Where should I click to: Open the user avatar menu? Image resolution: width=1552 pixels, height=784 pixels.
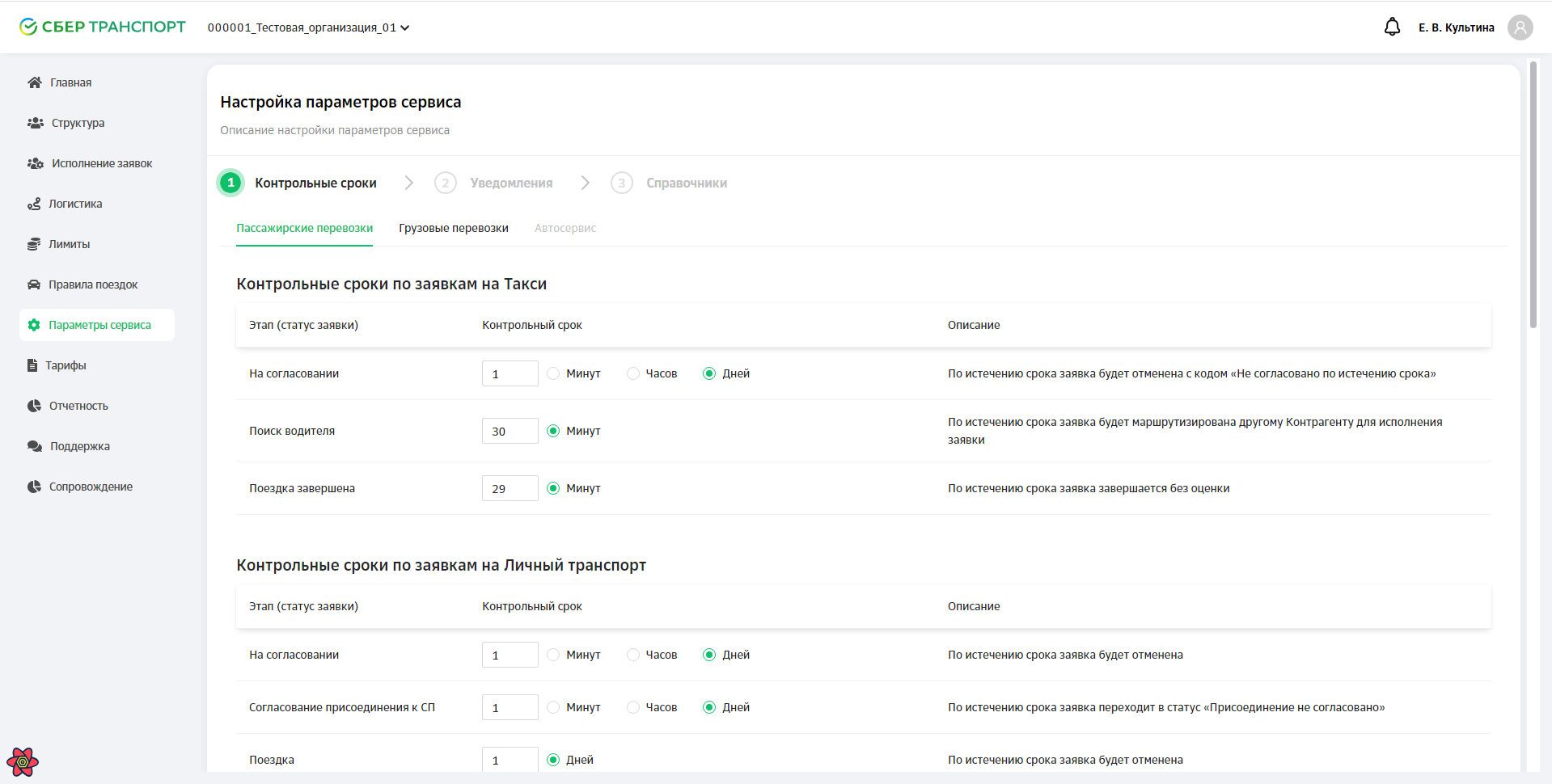(x=1520, y=27)
